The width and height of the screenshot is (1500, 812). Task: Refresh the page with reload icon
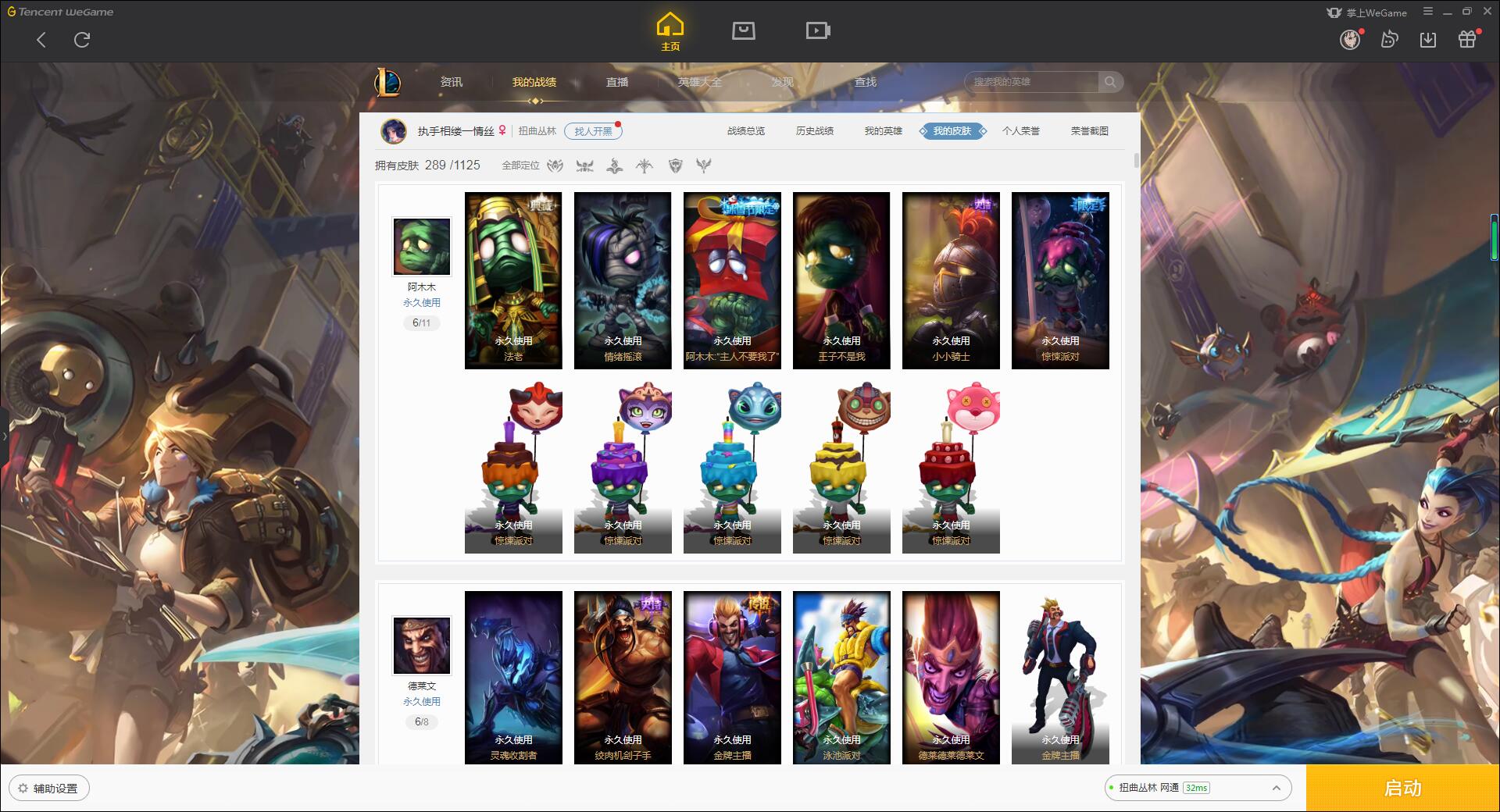(x=82, y=40)
